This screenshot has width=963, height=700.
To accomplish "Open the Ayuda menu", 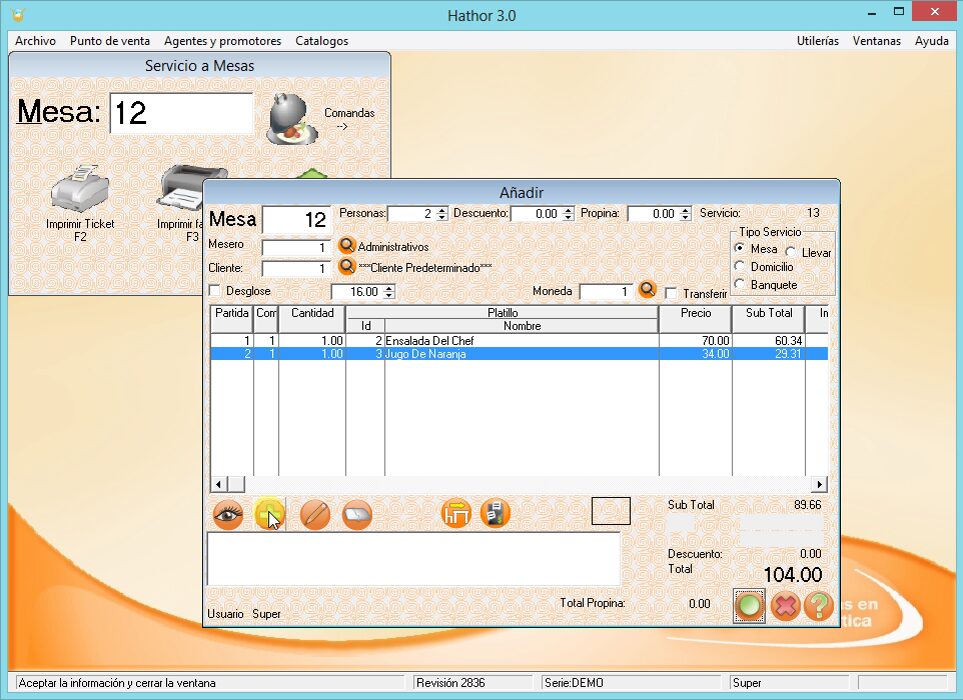I will click(932, 41).
